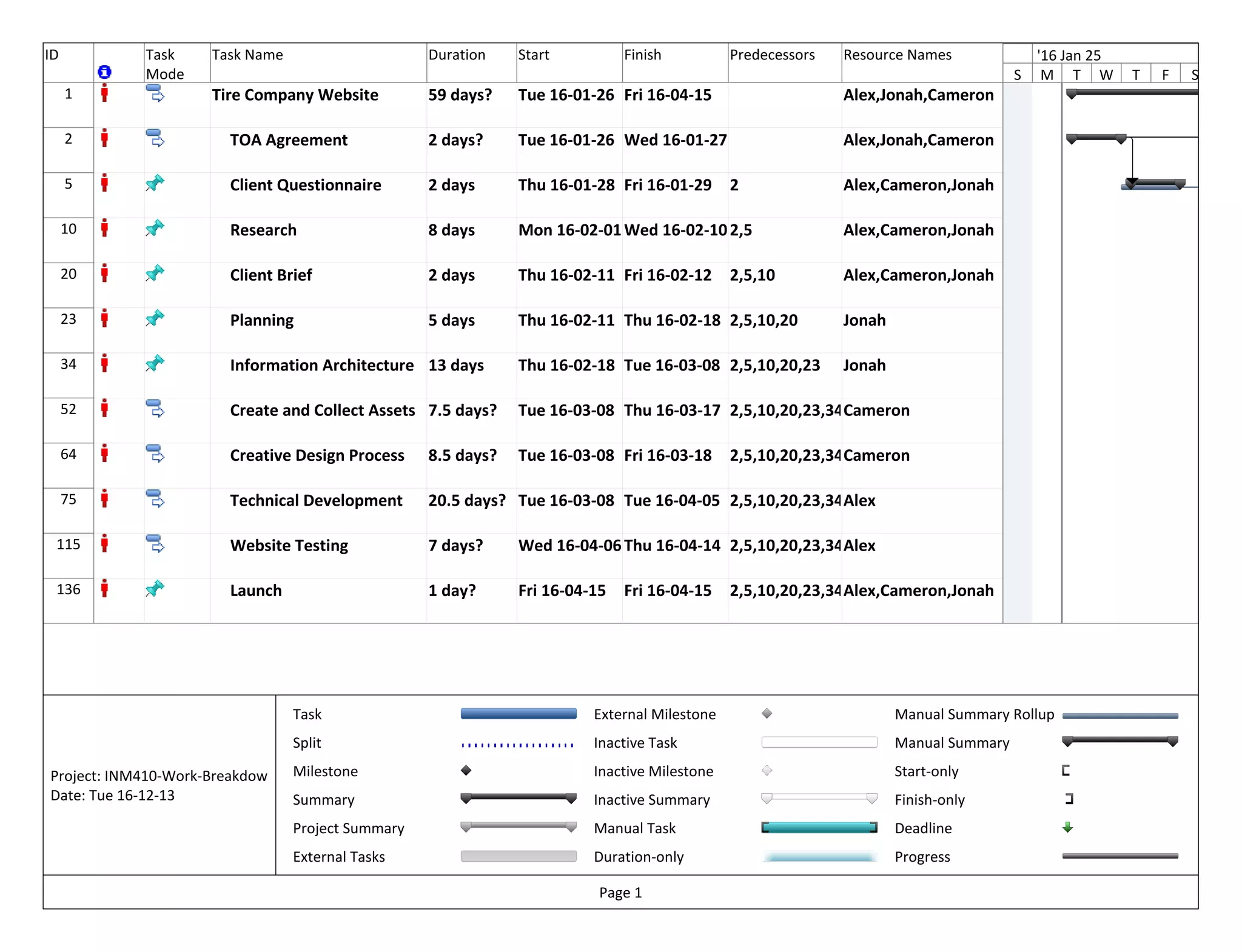The width and height of the screenshot is (1242, 952).
Task: Select Client Questionnaire task name cell
Action: point(306,185)
